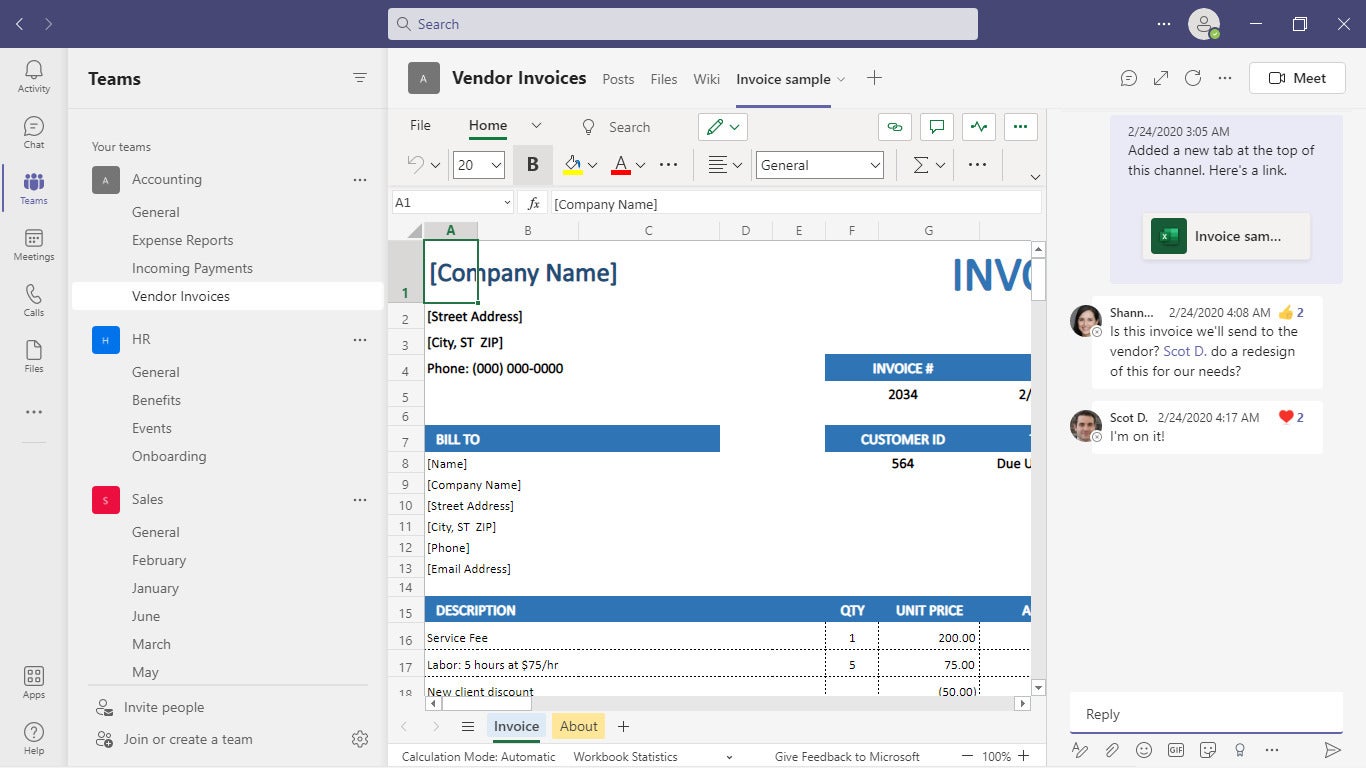This screenshot has width=1366, height=768.
Task: Open Excel Search tell me box
Action: coord(617,127)
